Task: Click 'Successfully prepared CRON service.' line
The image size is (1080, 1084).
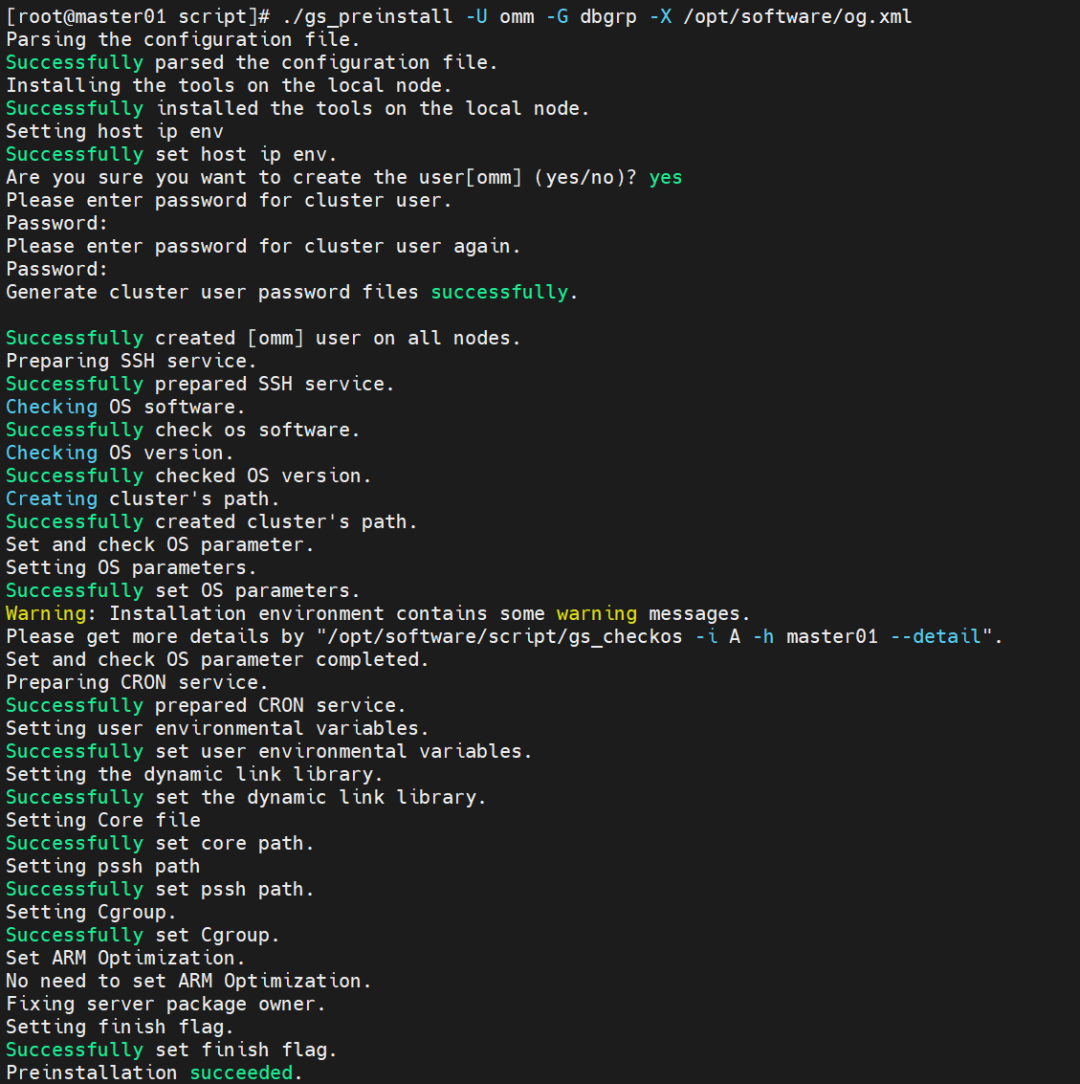Action: (x=205, y=705)
